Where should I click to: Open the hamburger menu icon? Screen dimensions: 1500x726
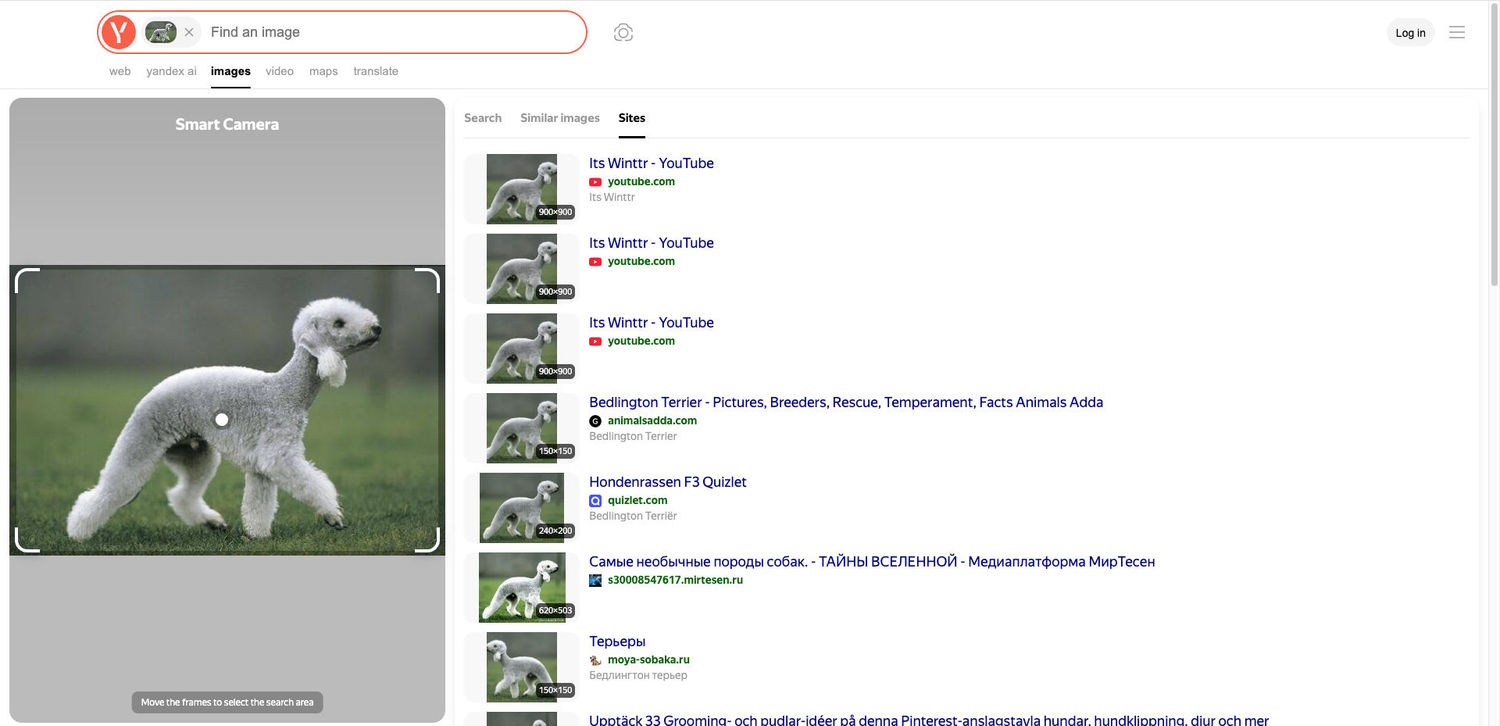pos(1457,32)
